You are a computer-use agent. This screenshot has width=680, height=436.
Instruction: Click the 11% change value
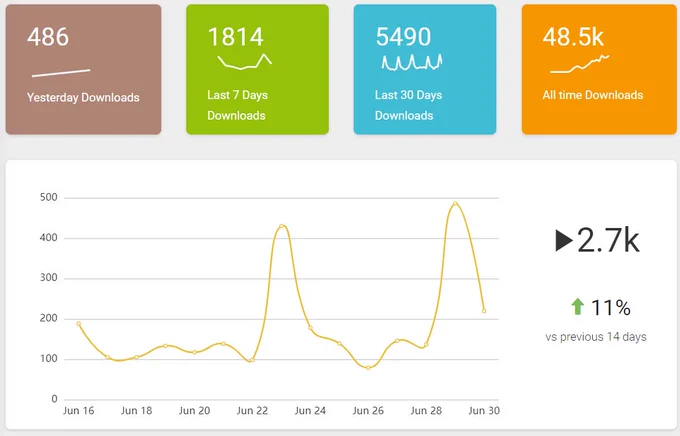(x=611, y=308)
